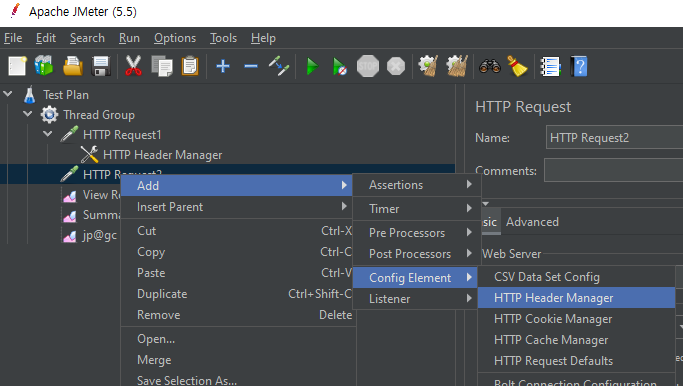
Task: Collapse the Thread Group node
Action: [28, 114]
